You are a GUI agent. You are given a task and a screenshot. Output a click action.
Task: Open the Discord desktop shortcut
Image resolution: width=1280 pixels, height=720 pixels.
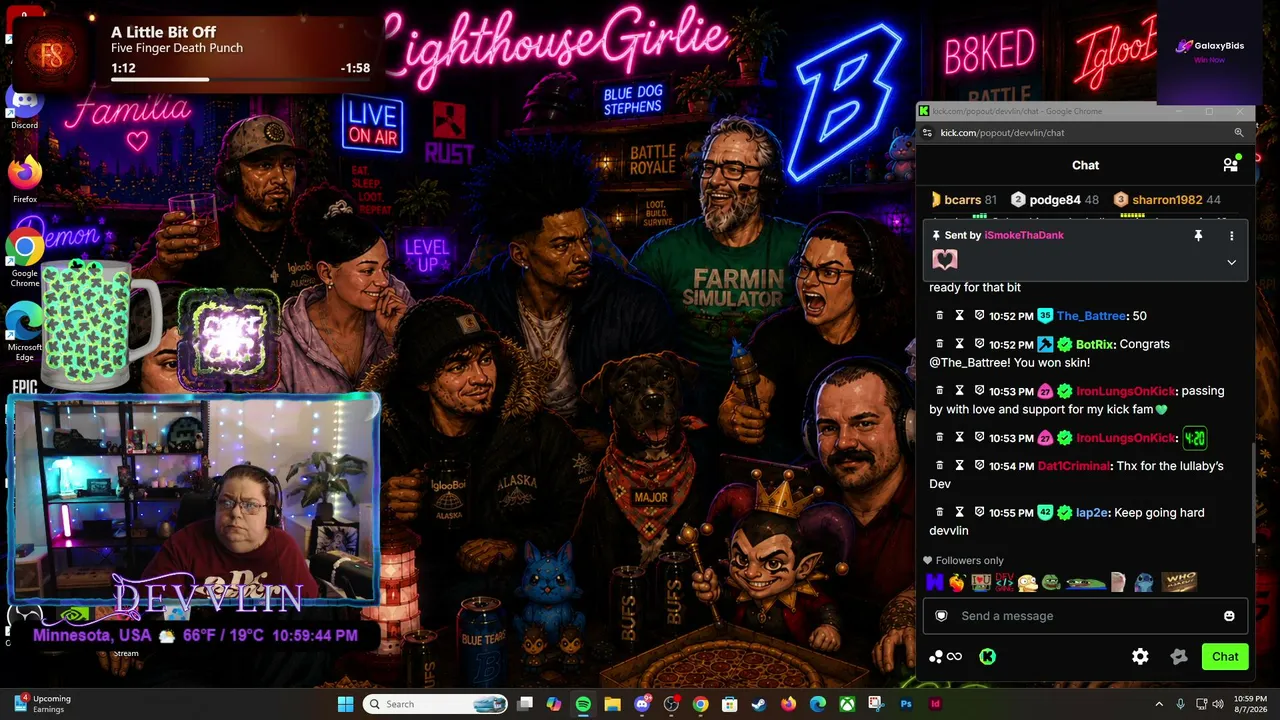tap(24, 107)
